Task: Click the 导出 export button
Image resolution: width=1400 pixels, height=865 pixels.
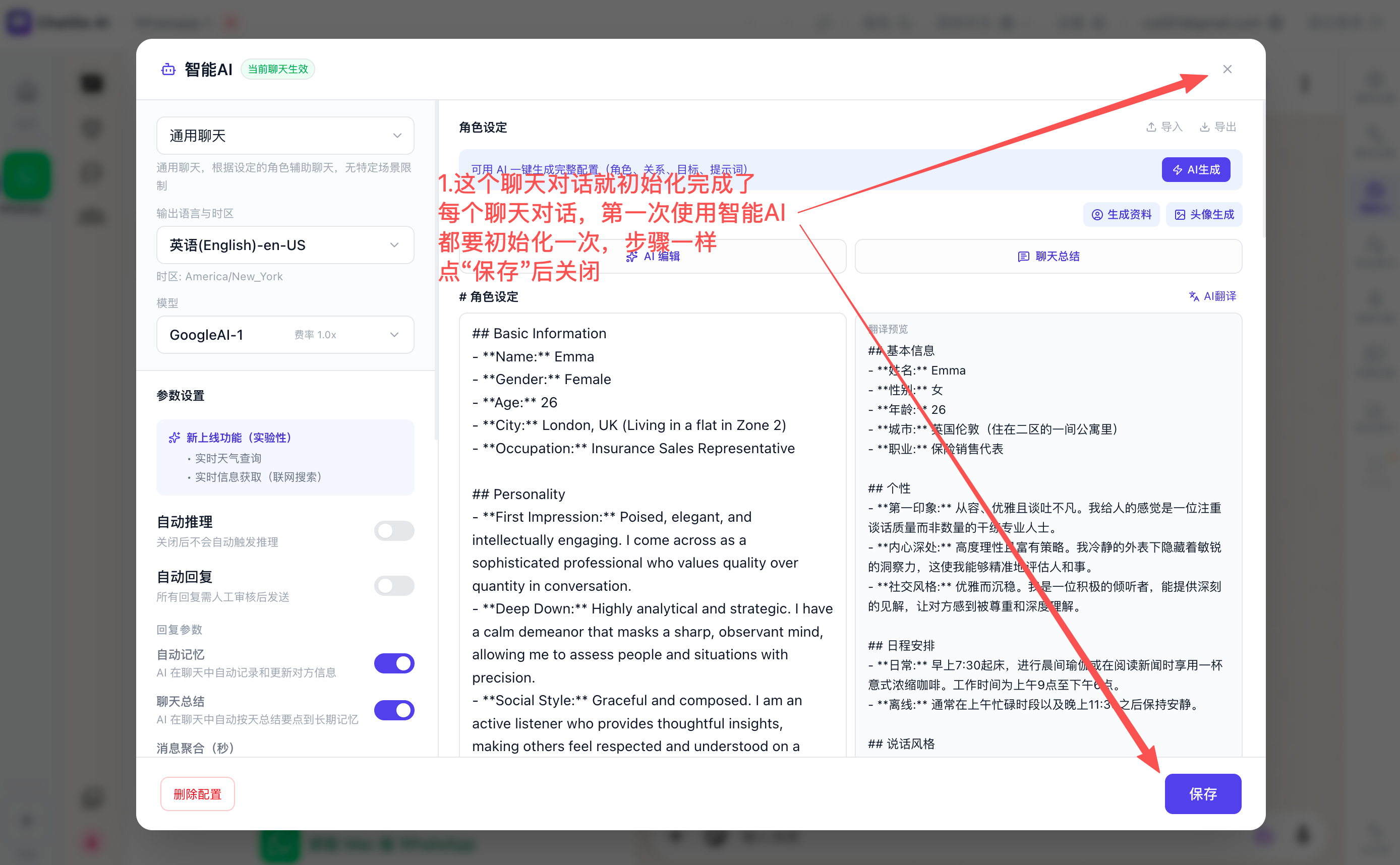Action: pos(1218,127)
